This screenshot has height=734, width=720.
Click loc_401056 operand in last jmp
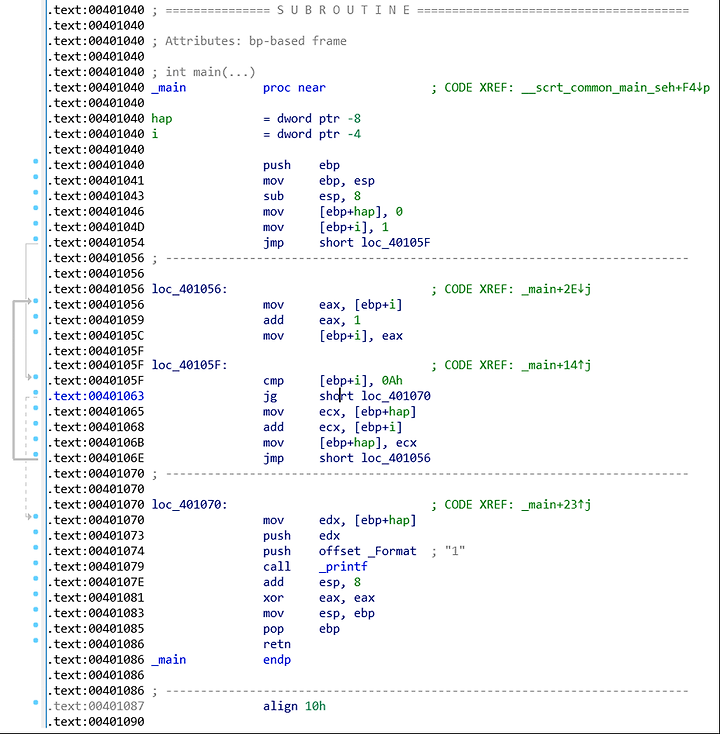click(396, 458)
